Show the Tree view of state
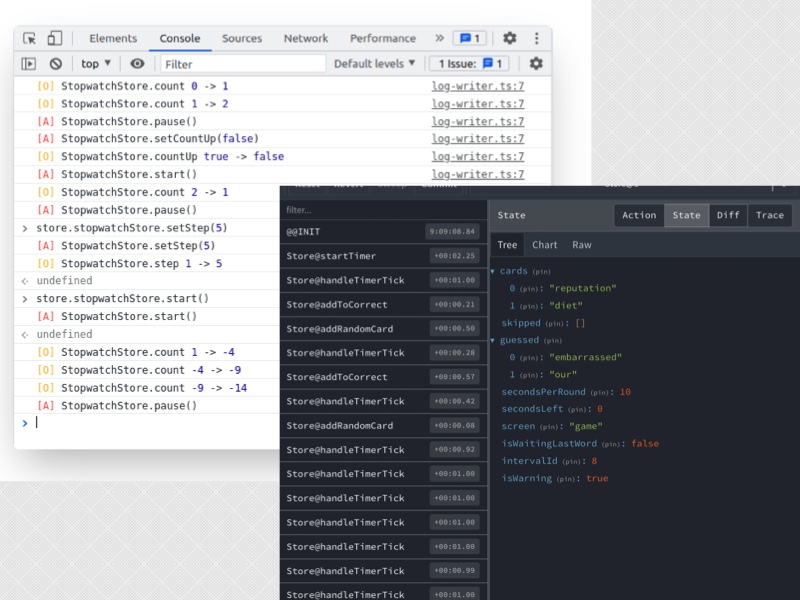This screenshot has height=600, width=800. click(507, 245)
